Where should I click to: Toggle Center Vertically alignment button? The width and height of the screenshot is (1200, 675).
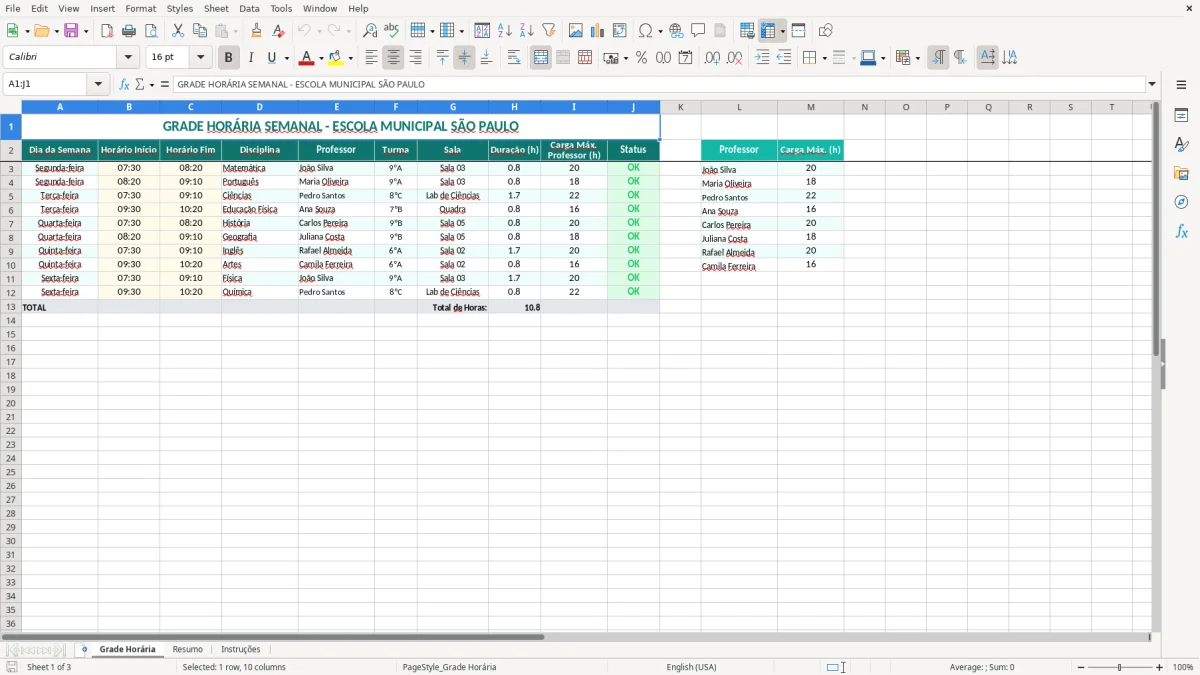pyautogui.click(x=464, y=58)
